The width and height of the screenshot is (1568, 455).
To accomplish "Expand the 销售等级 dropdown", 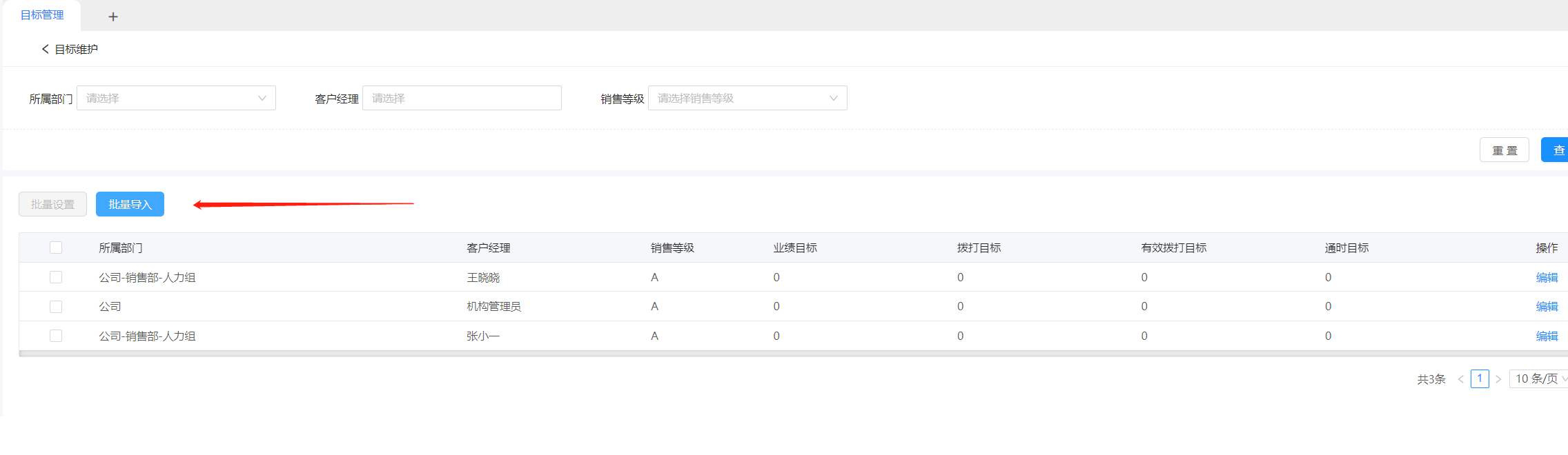I will [747, 98].
